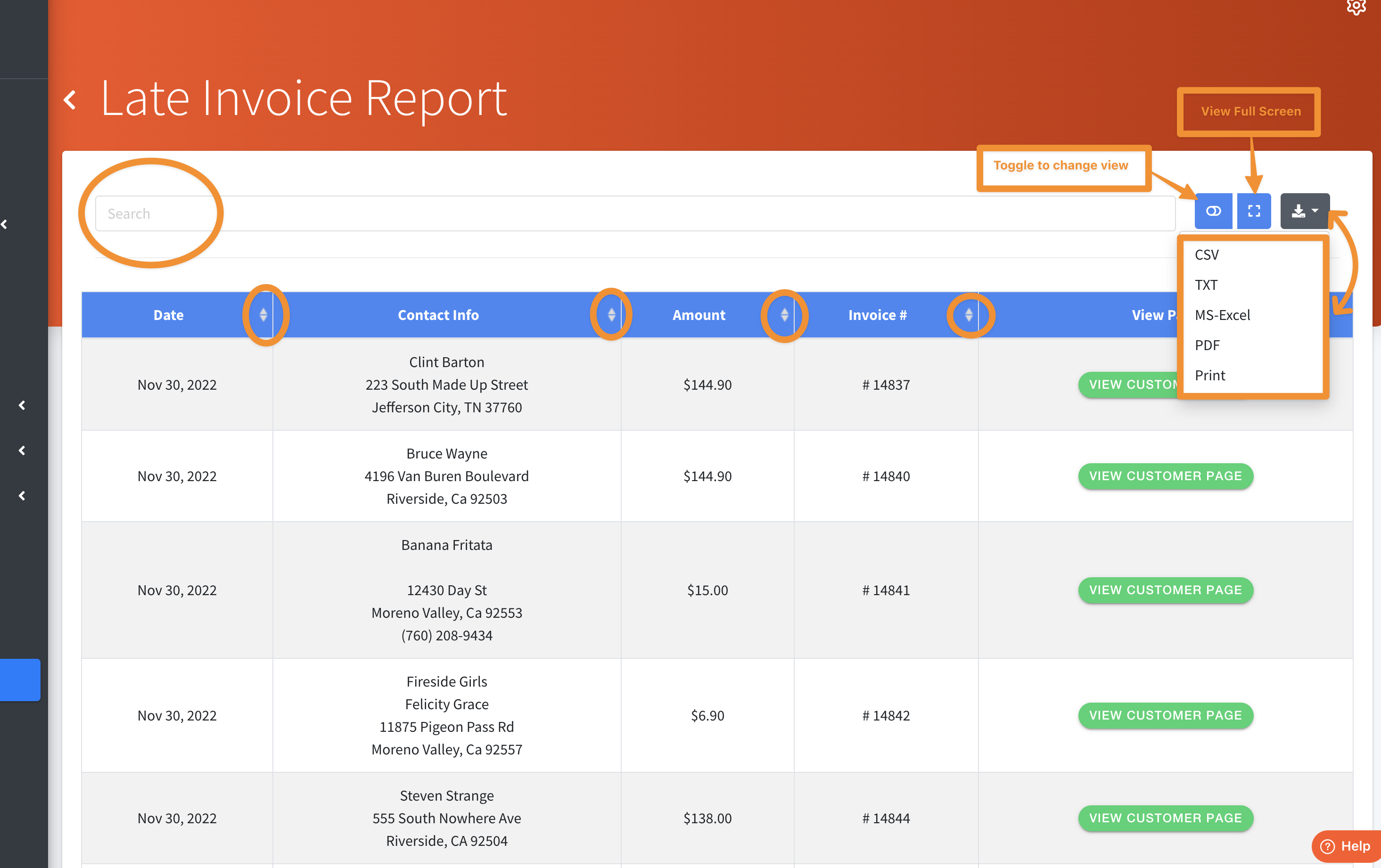Viewport: 1381px width, 868px height.
Task: Sort by Invoice # column arrows
Action: [x=969, y=315]
